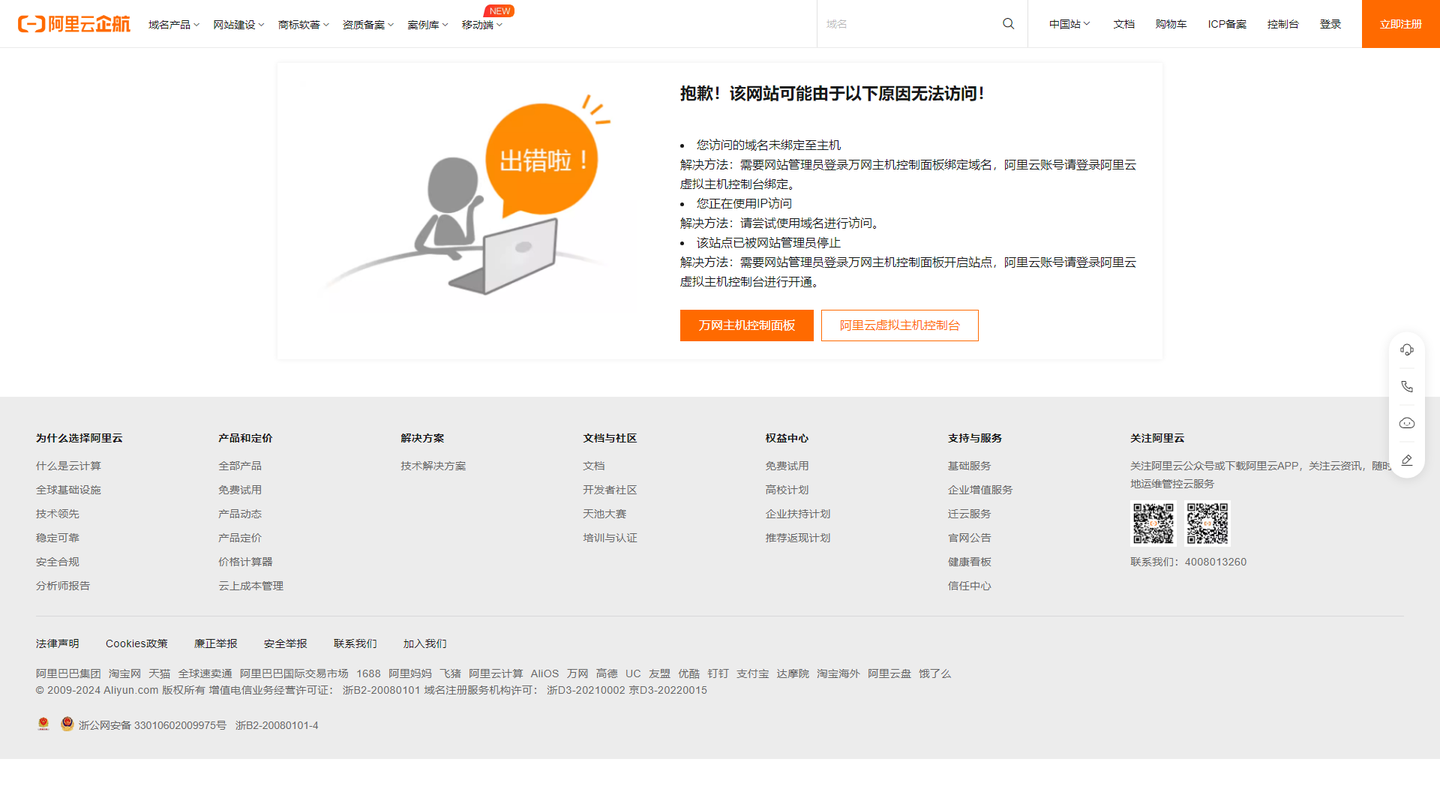Open the 云上成本管理 footer link
Screen dimensions: 1440x810
coord(251,586)
